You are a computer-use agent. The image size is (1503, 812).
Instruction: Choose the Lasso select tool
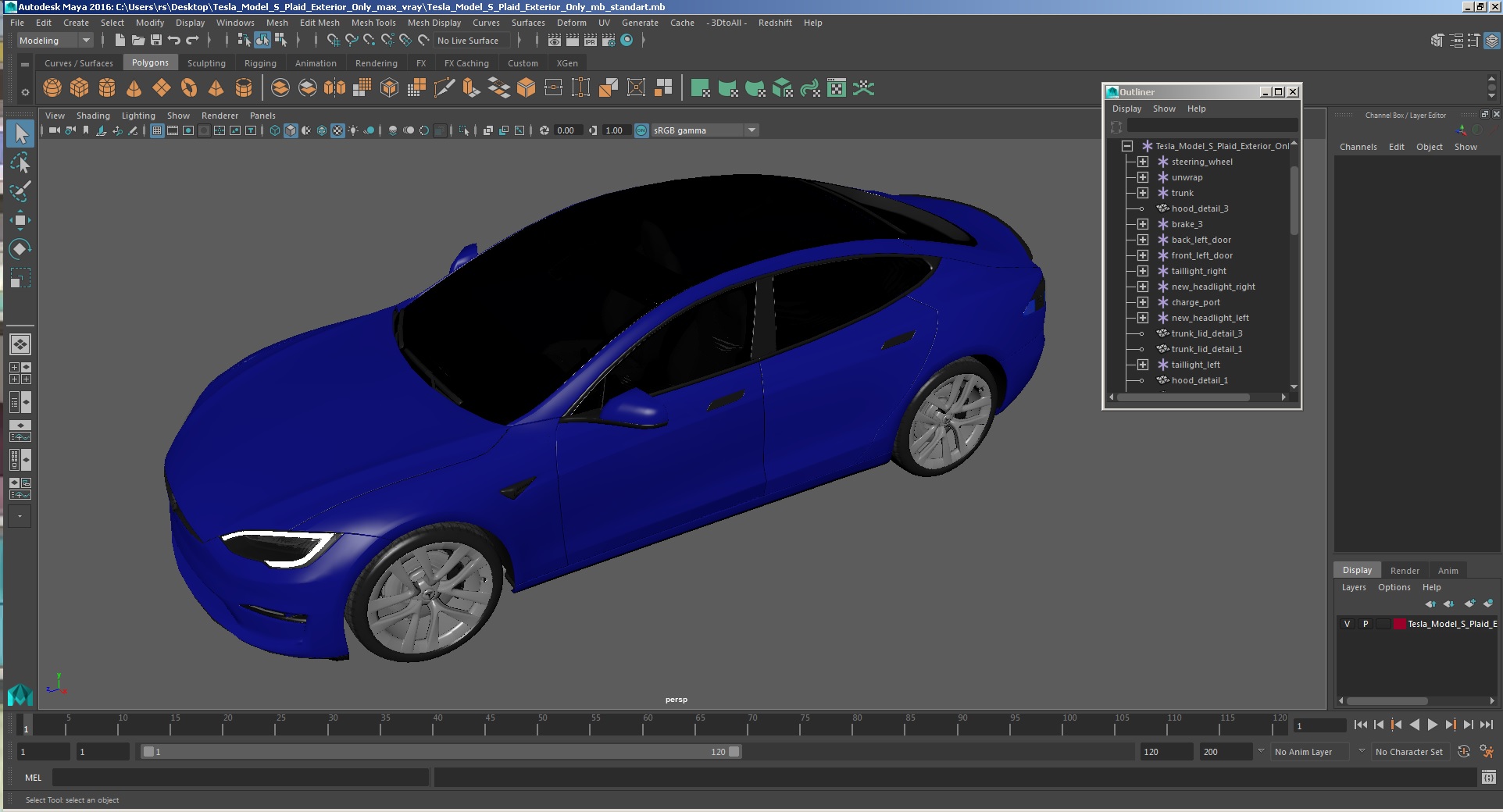[20, 163]
